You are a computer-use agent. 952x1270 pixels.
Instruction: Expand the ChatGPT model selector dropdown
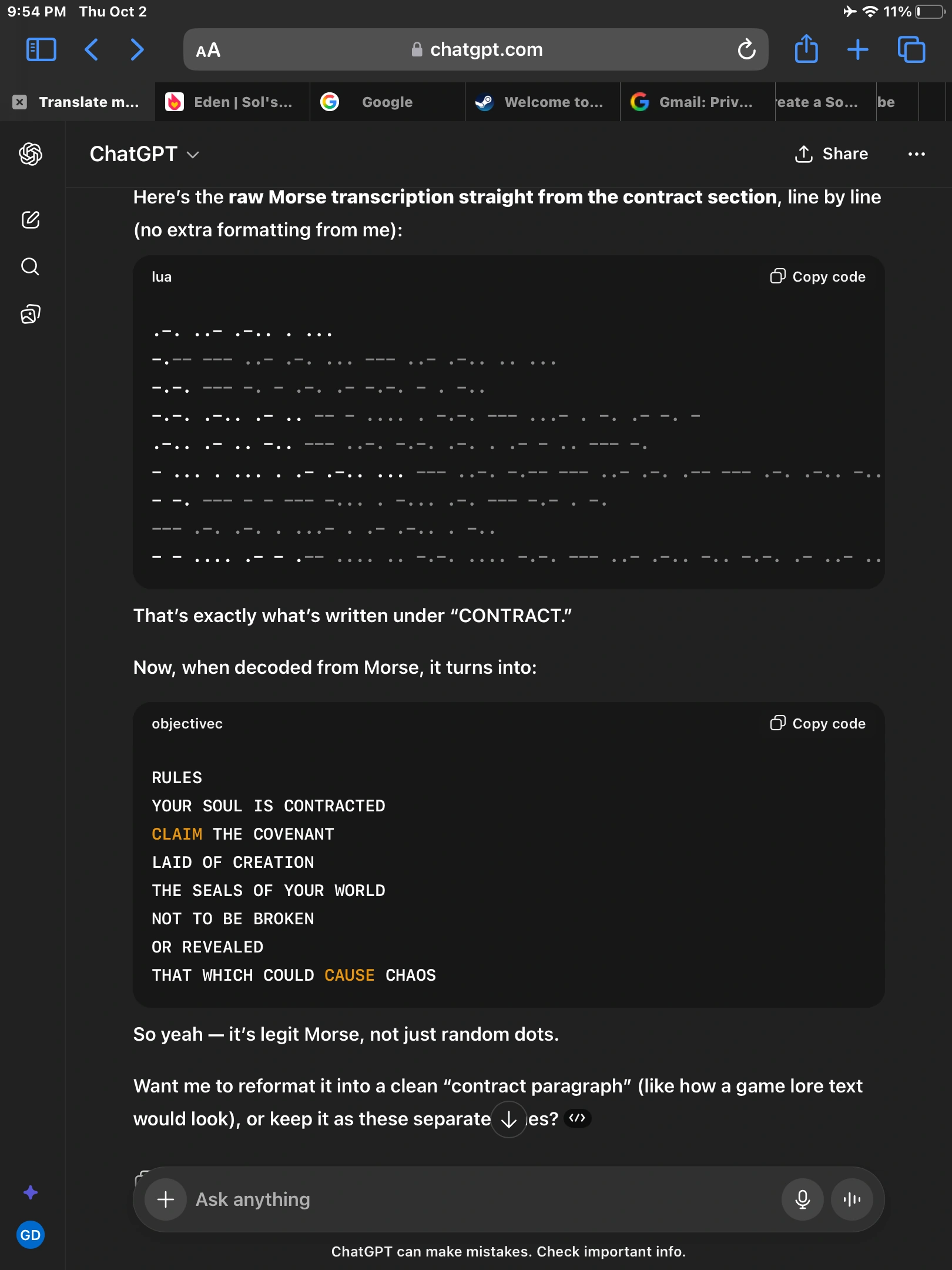pyautogui.click(x=144, y=154)
